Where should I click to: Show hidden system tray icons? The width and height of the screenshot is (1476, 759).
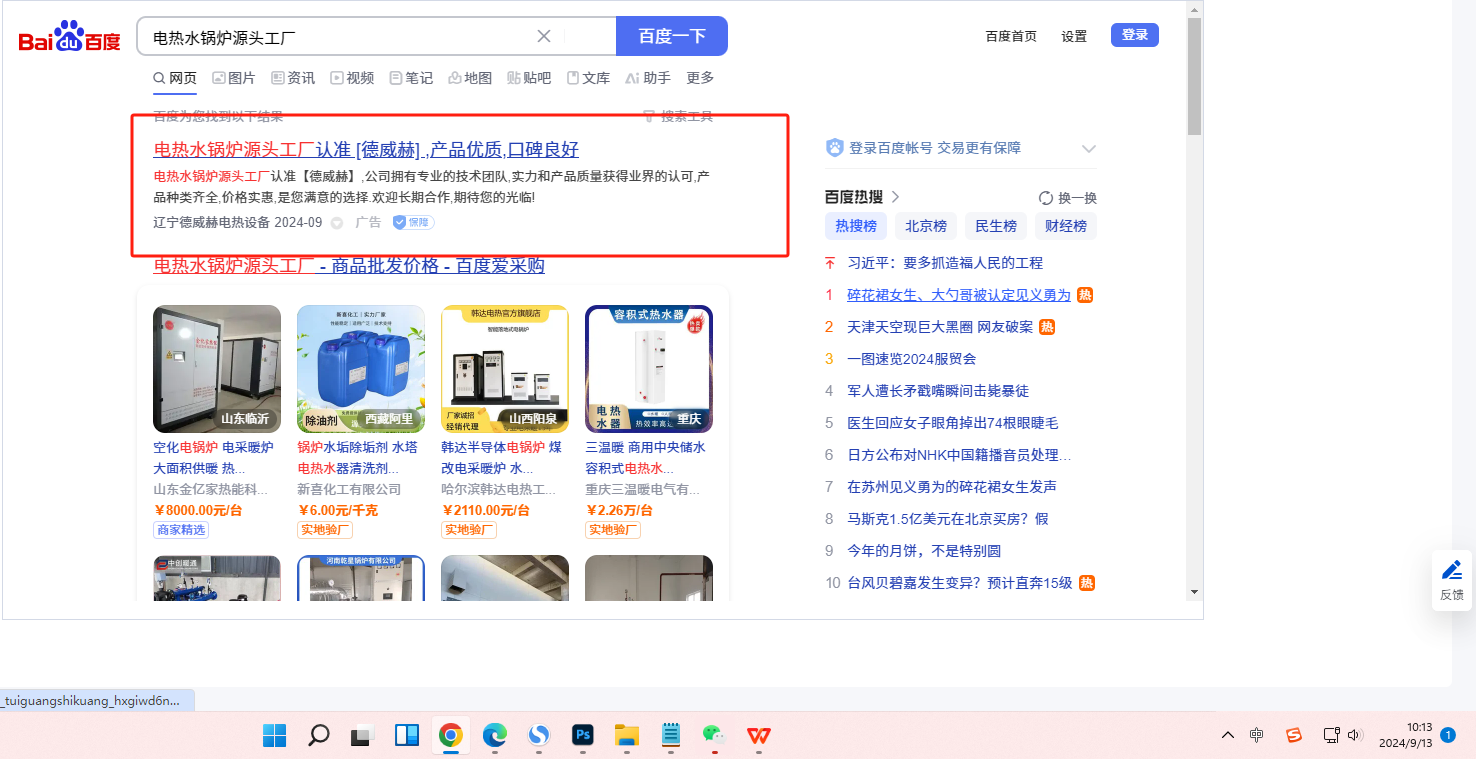click(x=1228, y=736)
